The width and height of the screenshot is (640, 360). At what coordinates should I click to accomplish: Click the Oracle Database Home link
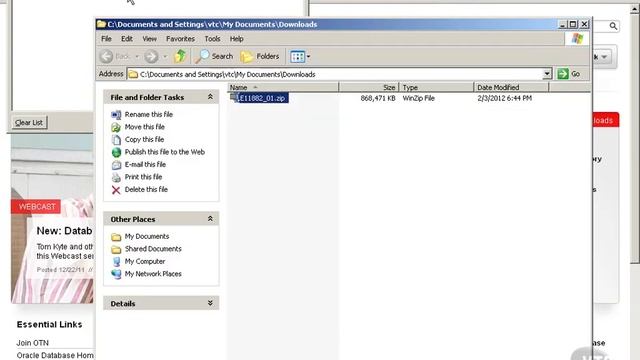(x=55, y=356)
